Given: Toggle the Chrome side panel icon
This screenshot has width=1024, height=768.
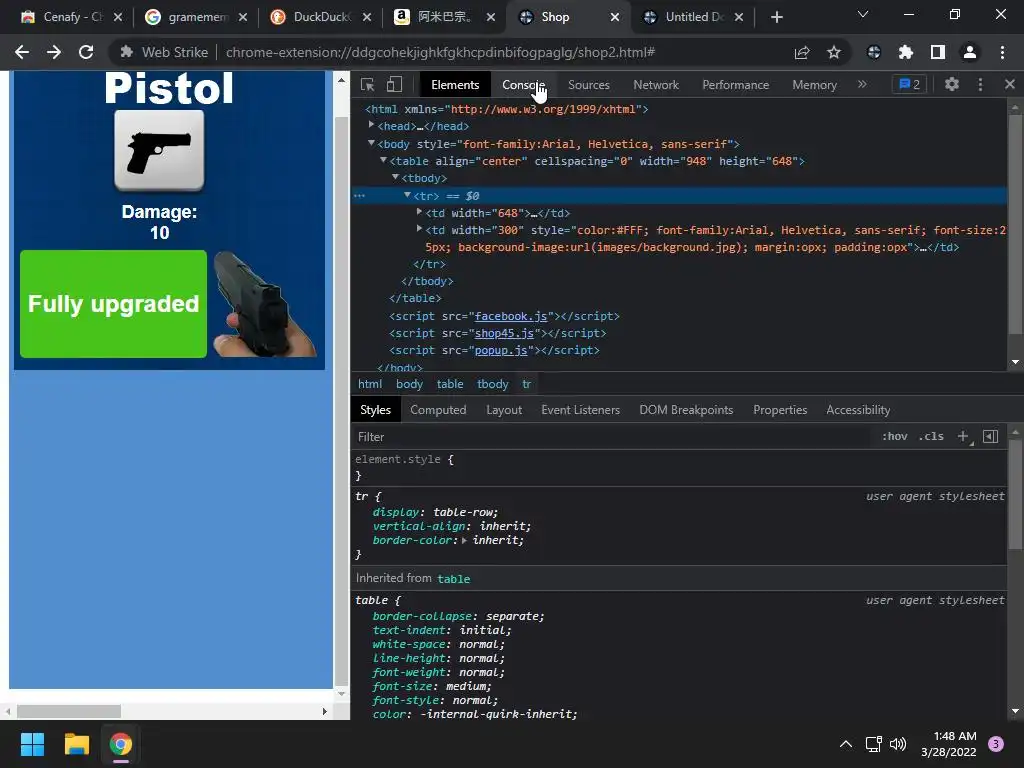Looking at the screenshot, I should click(x=938, y=52).
